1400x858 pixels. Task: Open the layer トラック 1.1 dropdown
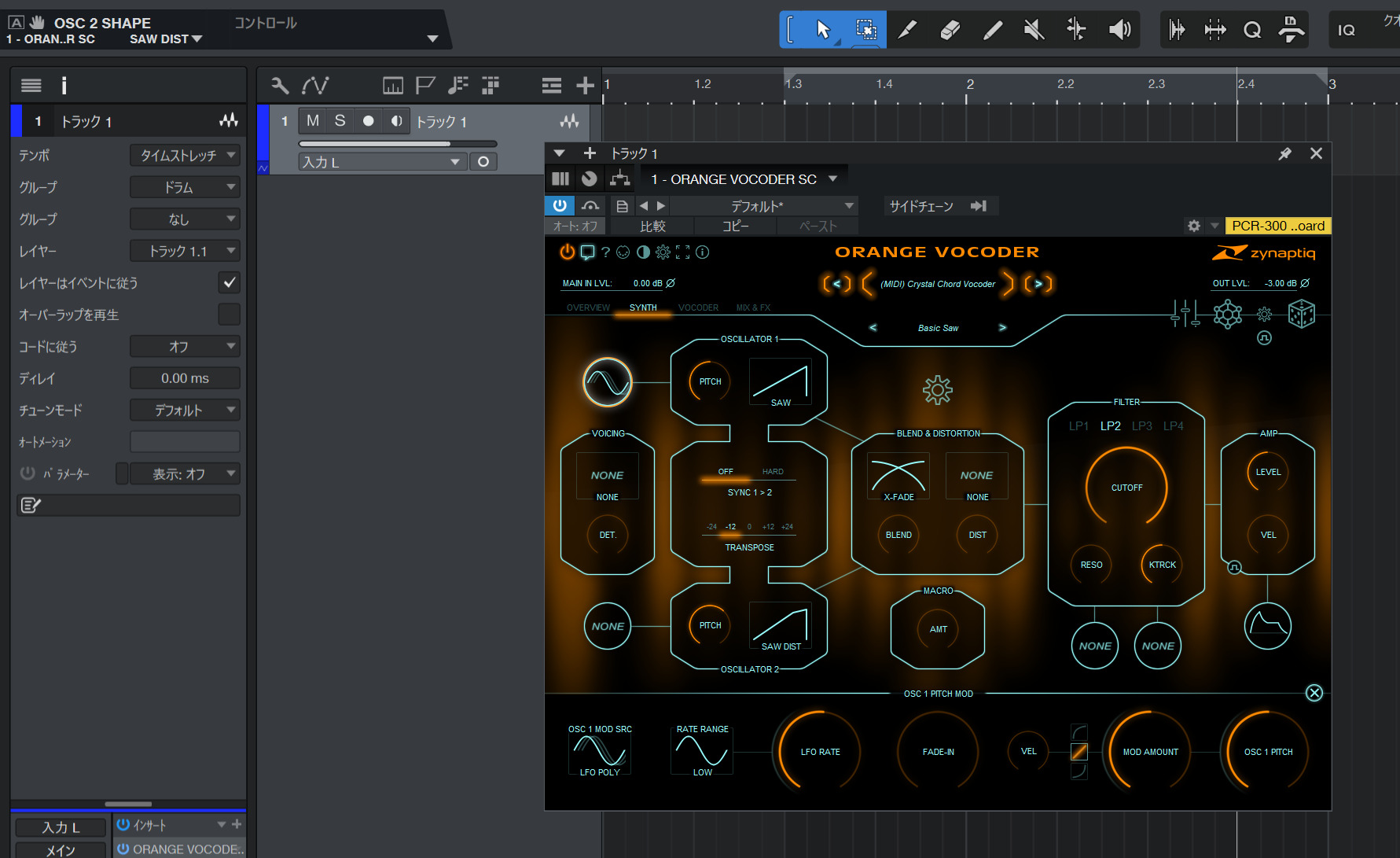[185, 251]
